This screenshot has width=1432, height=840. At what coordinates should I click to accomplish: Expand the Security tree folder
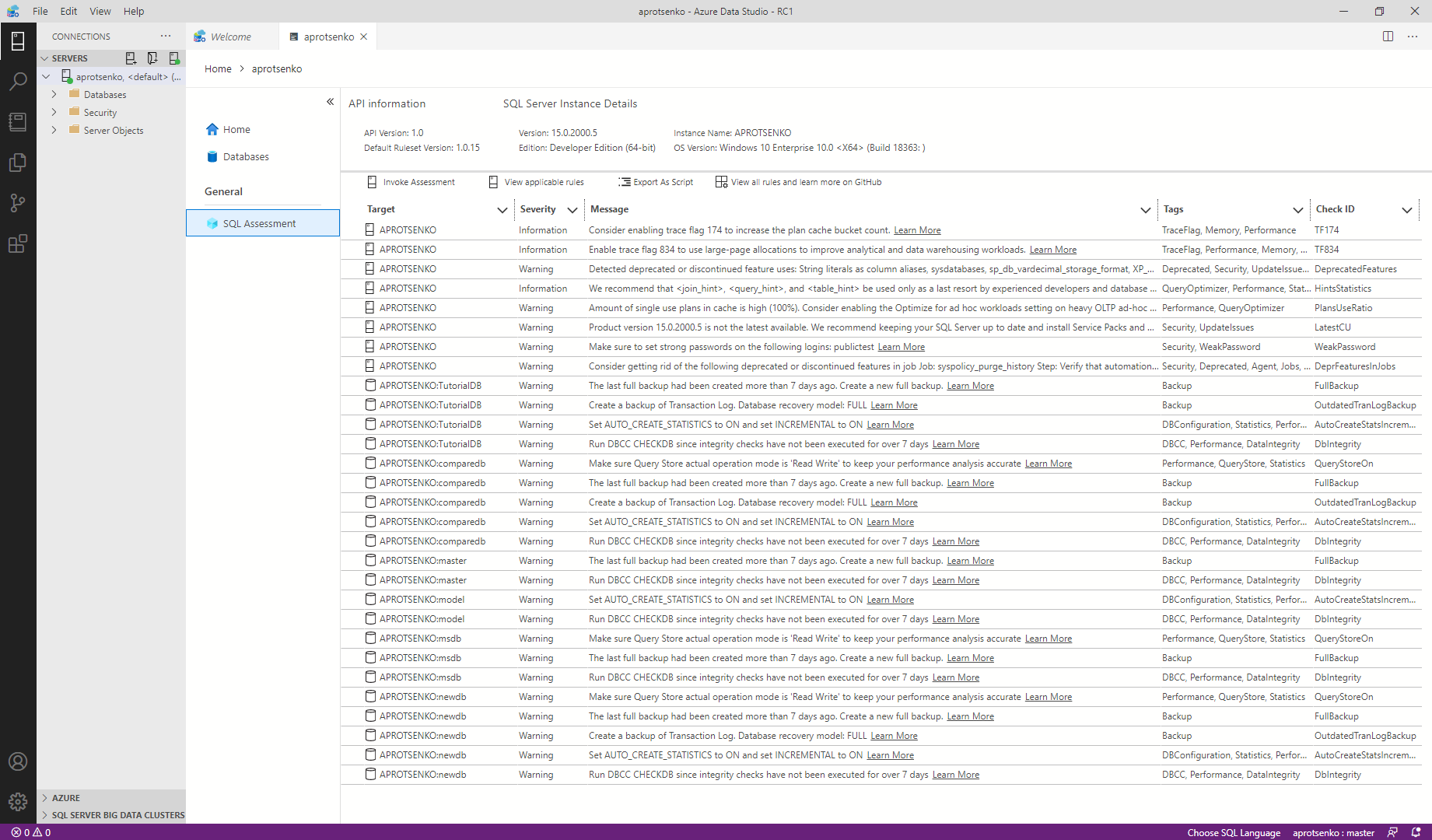(54, 112)
